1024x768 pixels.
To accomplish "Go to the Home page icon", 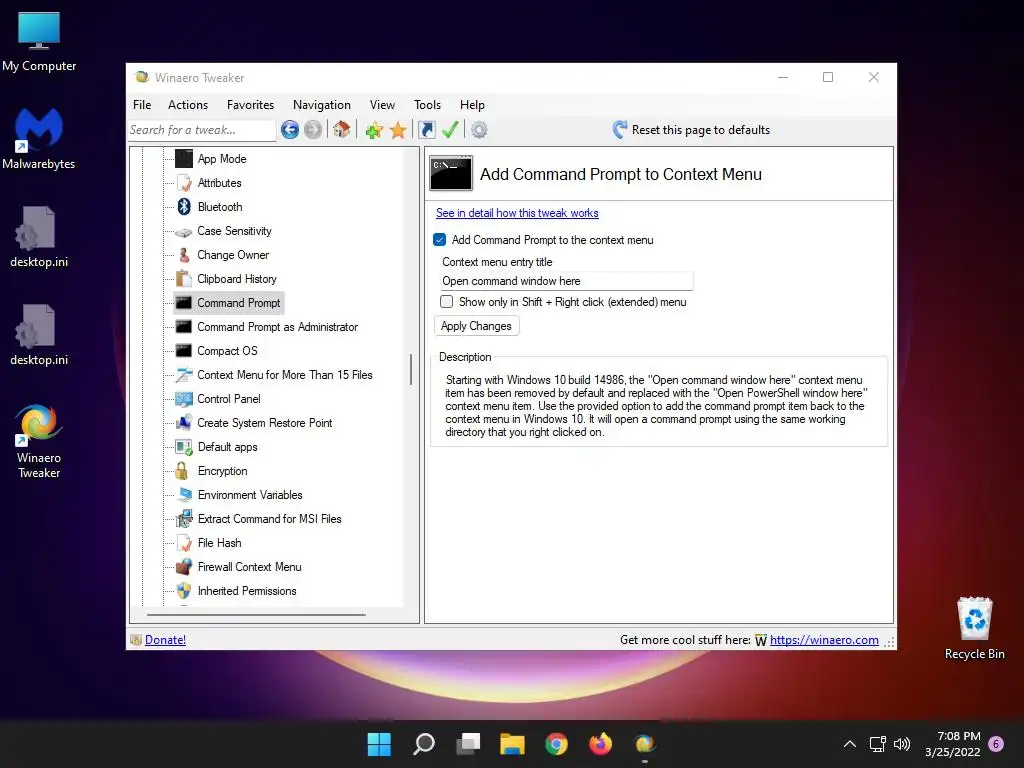I will tap(341, 129).
